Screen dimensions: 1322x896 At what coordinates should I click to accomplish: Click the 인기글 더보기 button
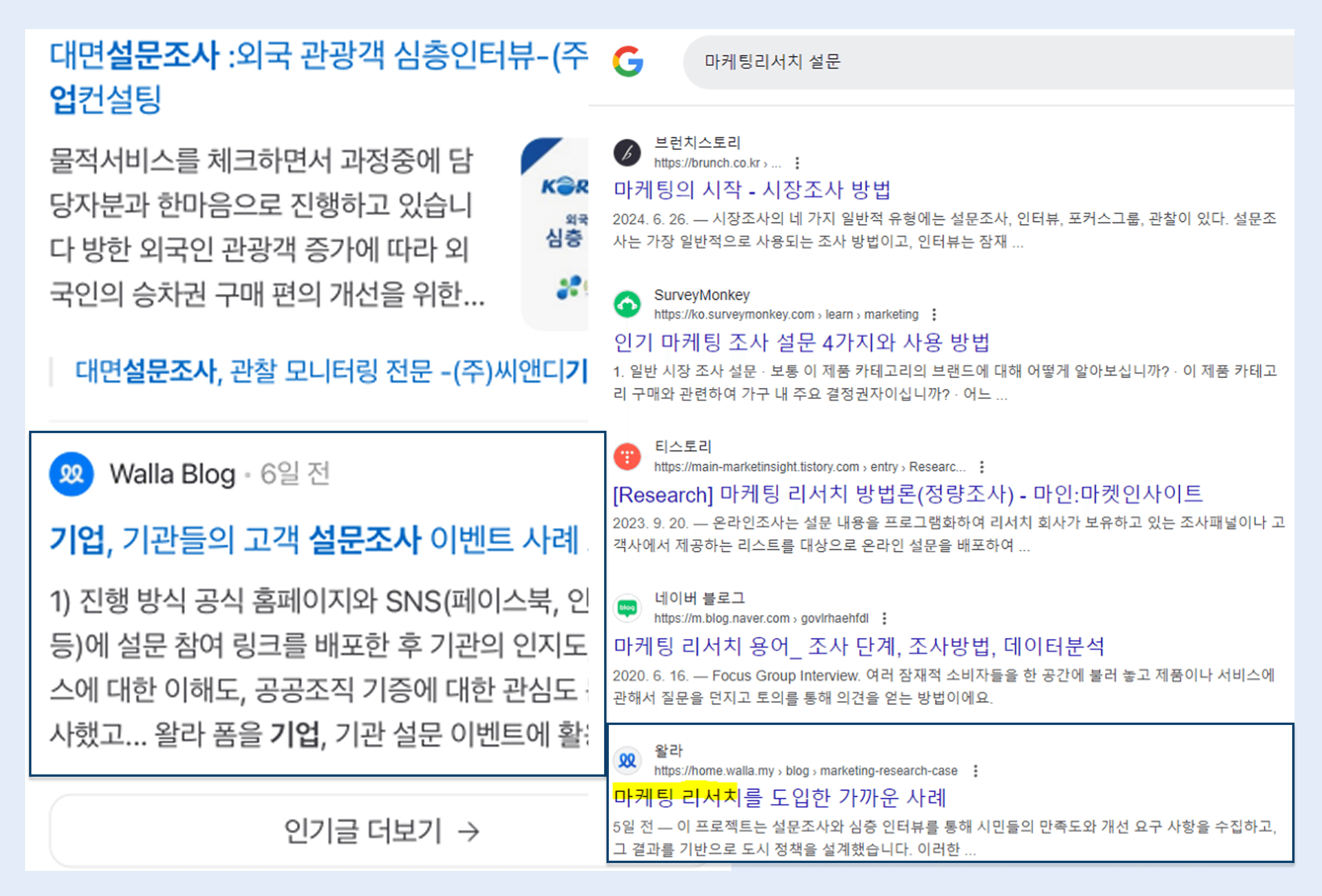click(381, 831)
